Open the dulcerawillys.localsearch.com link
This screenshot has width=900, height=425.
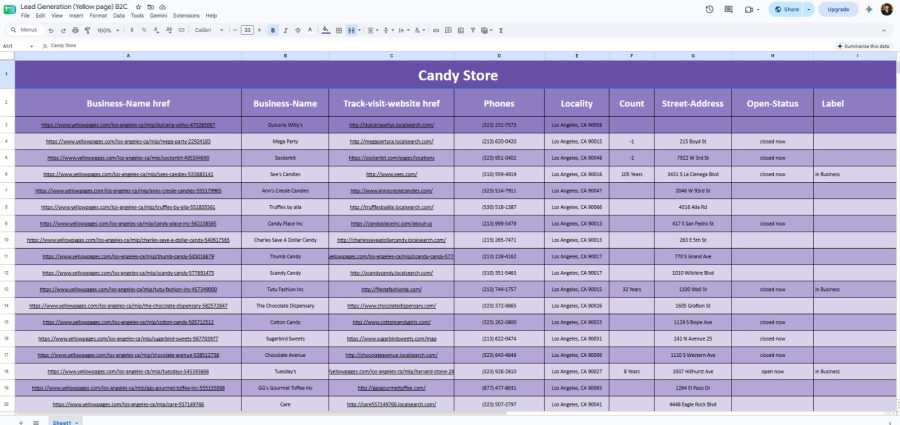pos(391,125)
